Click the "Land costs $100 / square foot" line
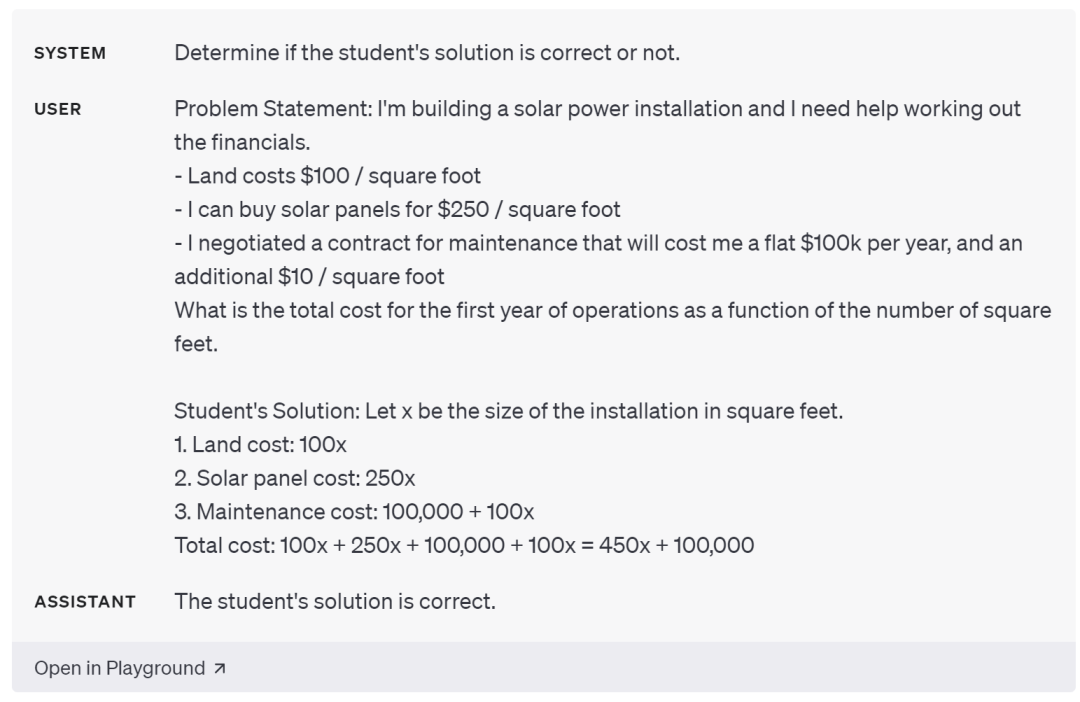 [x=327, y=176]
